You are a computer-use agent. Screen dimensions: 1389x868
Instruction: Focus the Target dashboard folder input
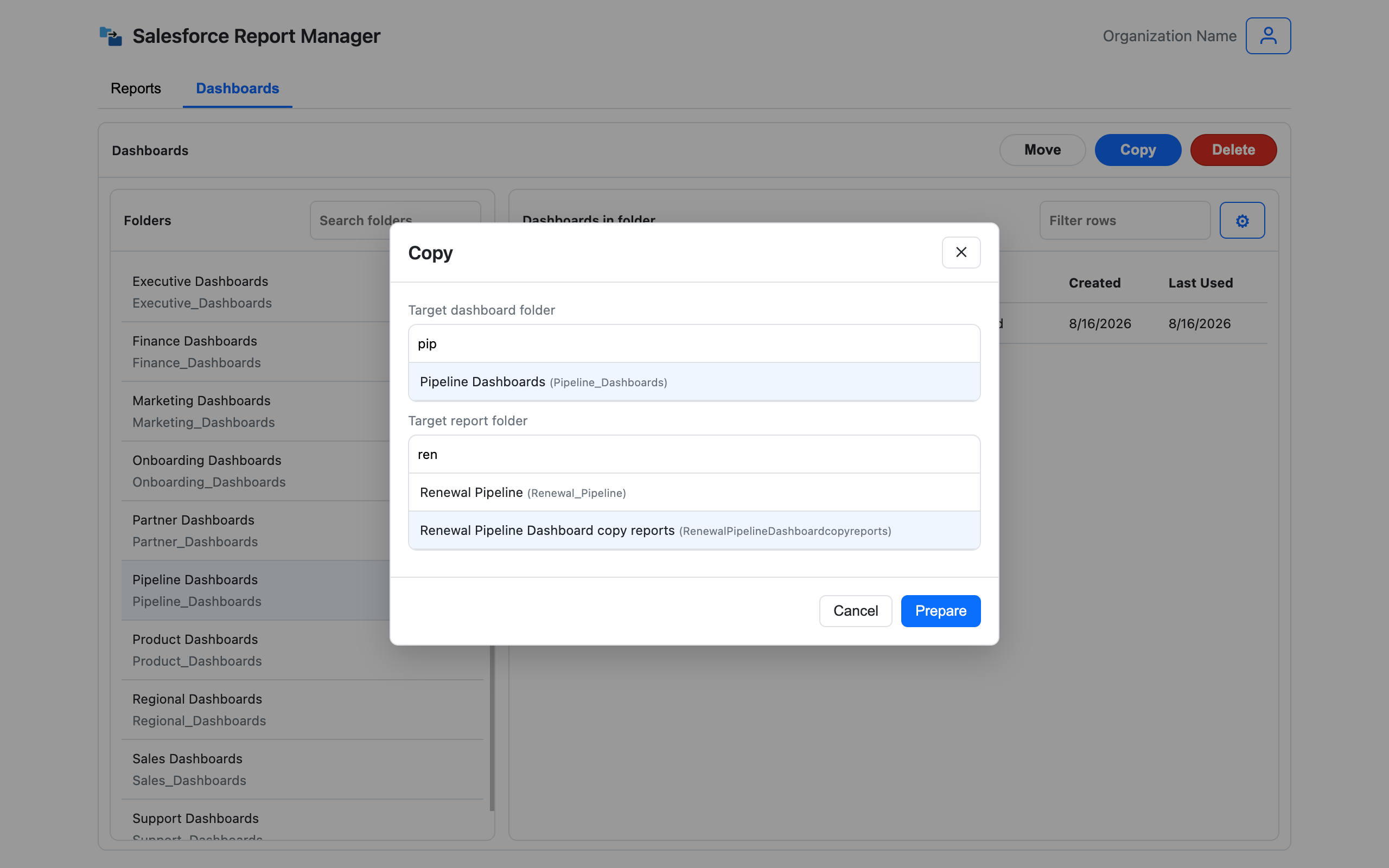coord(694,343)
